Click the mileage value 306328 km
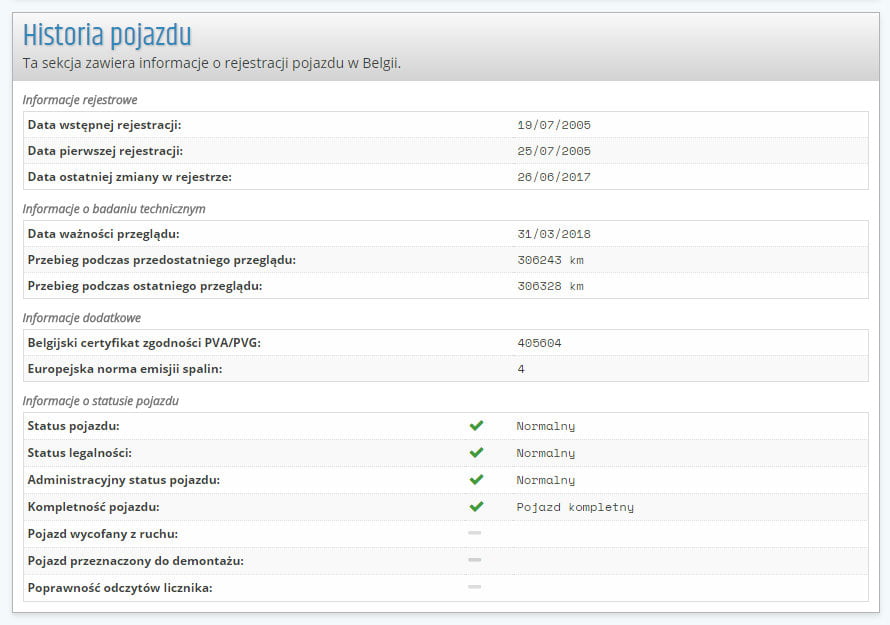Viewport: 890px width, 625px height. pos(550,286)
